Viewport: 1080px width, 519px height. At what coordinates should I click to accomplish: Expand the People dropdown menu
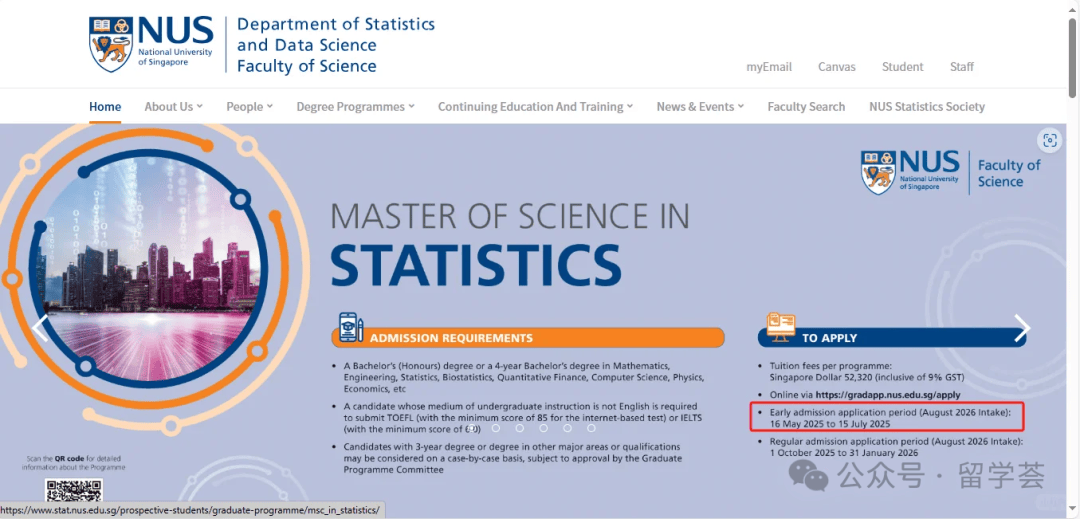249,107
